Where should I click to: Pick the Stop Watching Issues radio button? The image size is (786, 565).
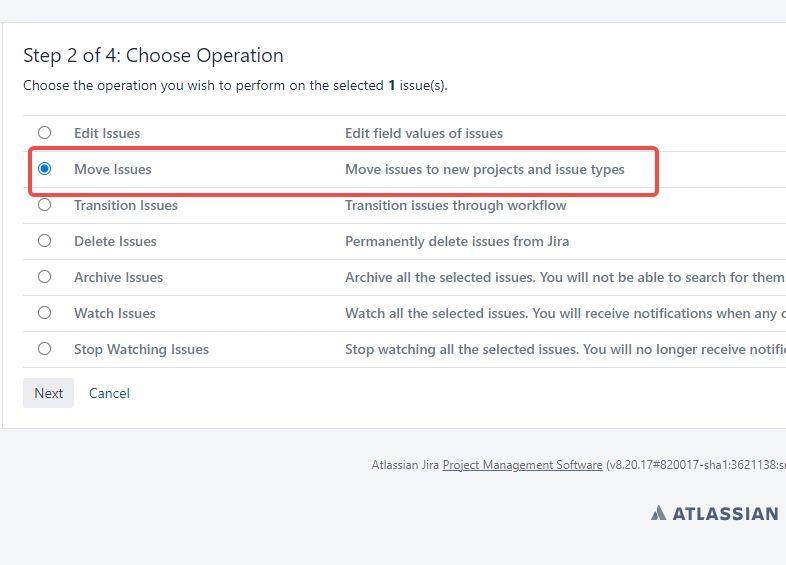45,348
